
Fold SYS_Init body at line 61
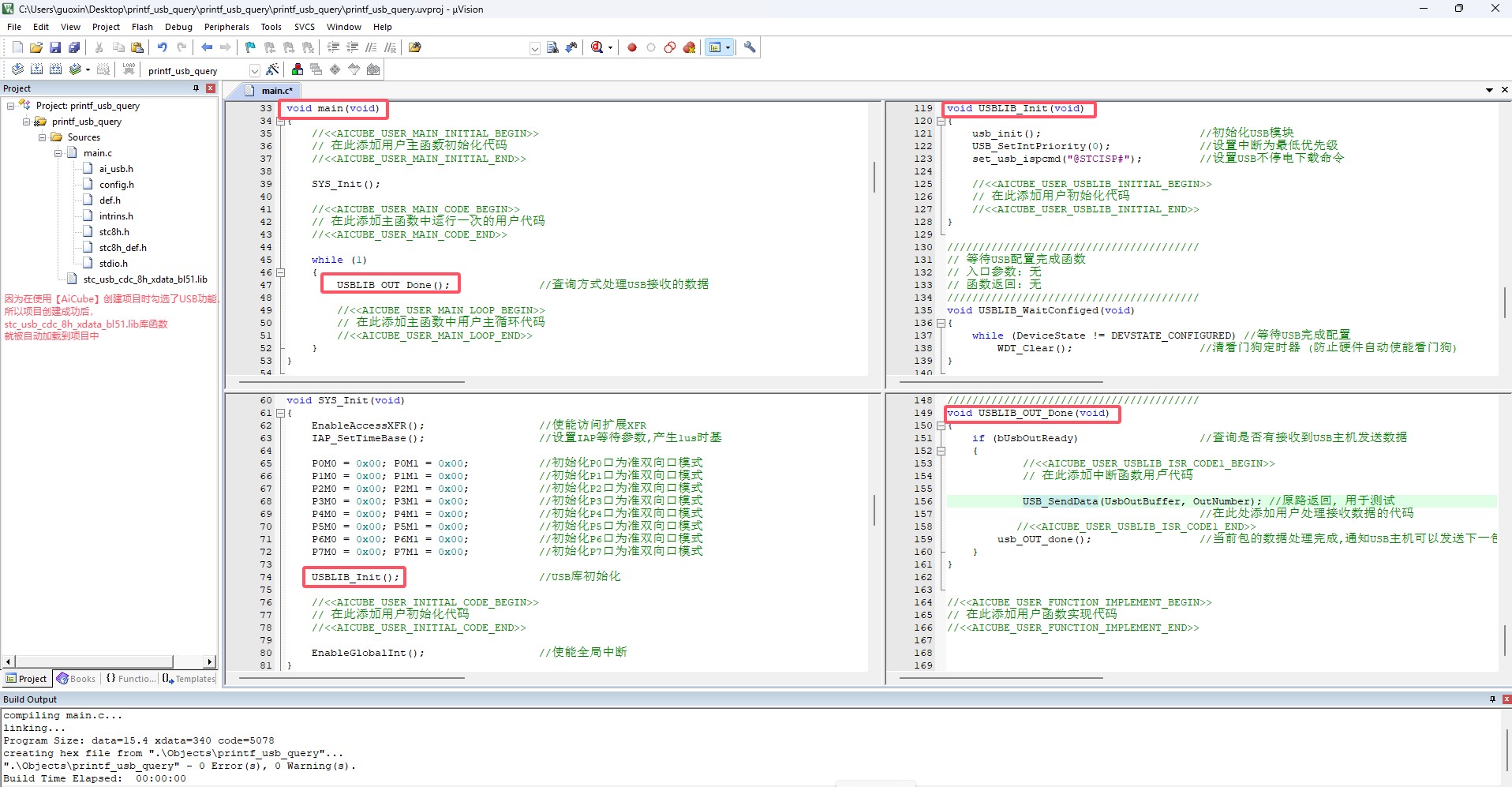280,413
